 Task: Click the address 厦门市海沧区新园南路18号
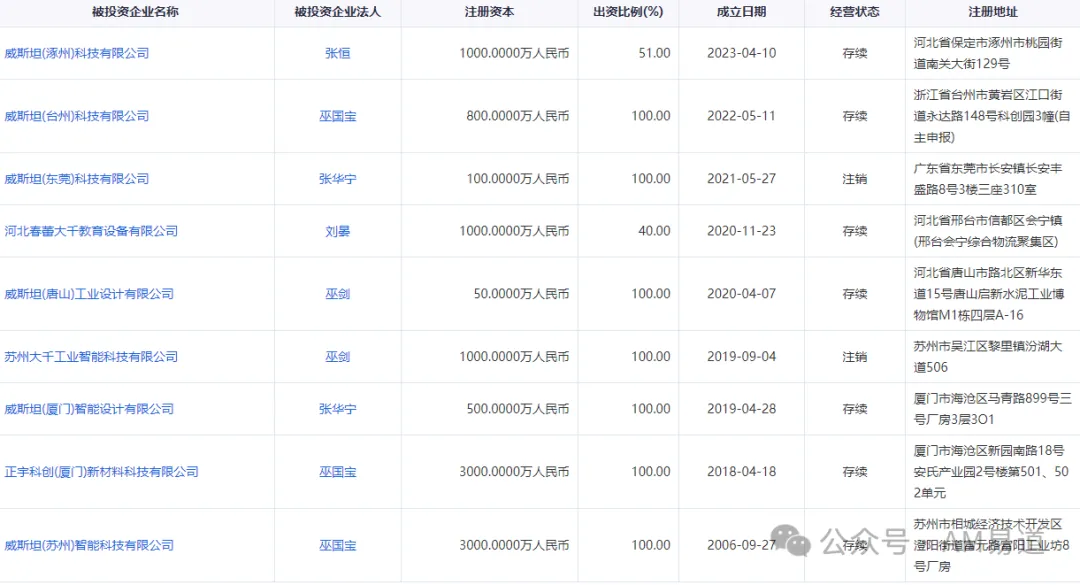point(991,471)
